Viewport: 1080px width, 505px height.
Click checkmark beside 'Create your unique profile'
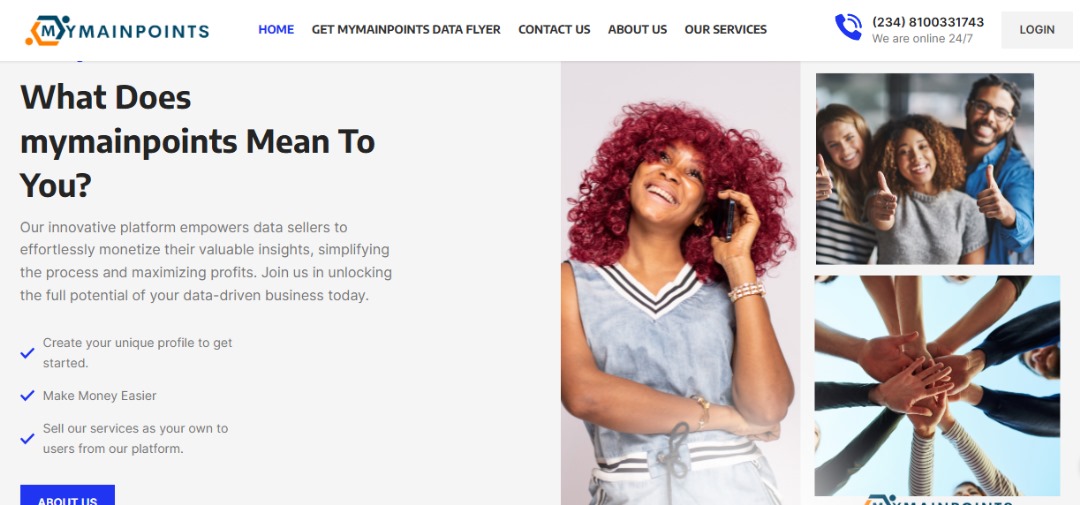pos(28,353)
